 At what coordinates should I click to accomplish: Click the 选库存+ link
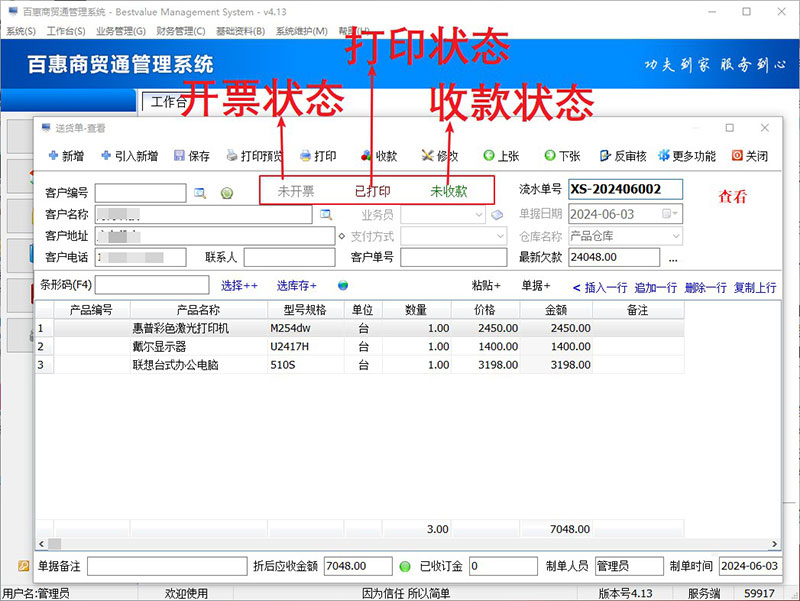point(296,286)
